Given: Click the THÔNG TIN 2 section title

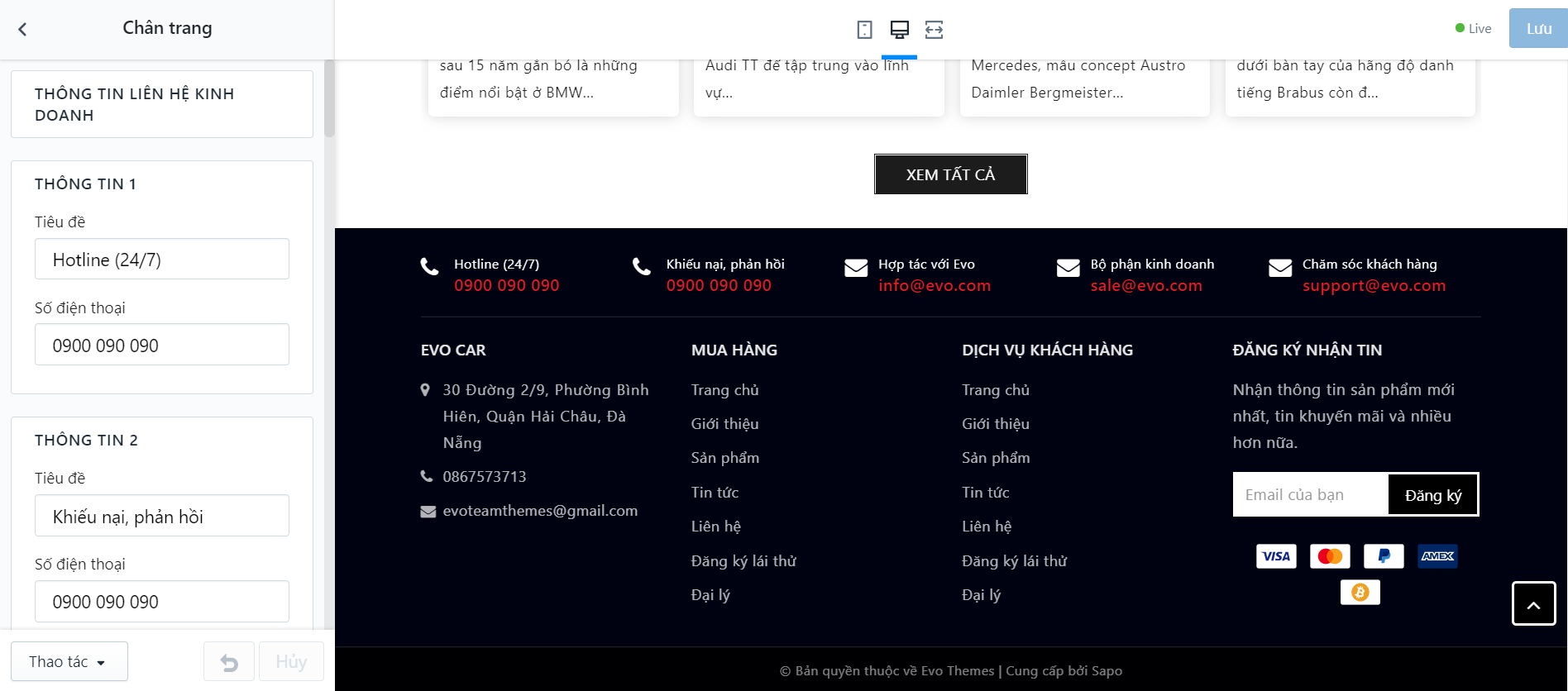Looking at the screenshot, I should pyautogui.click(x=86, y=440).
